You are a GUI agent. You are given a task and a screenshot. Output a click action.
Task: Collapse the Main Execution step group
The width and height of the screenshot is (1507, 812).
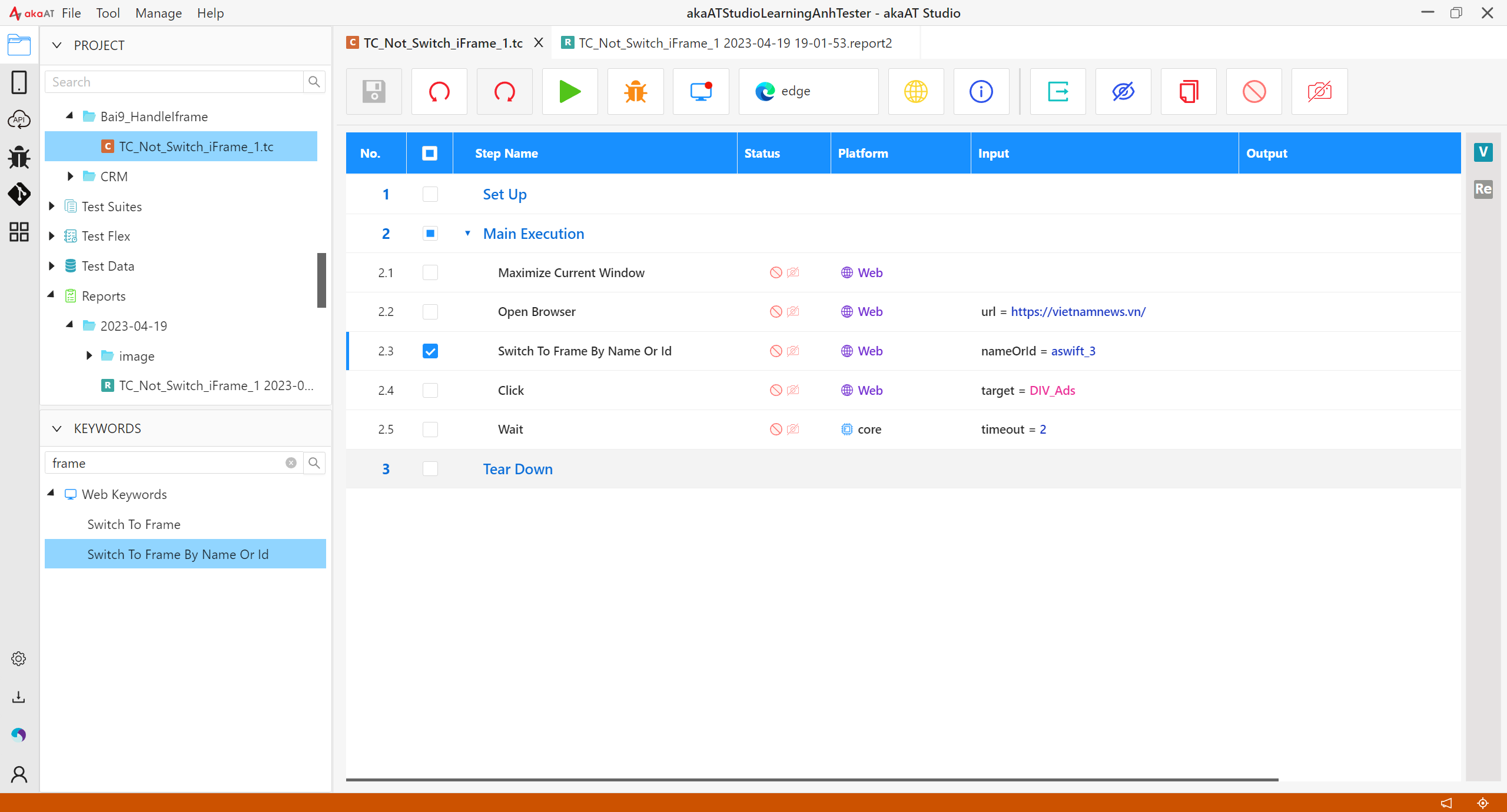[x=467, y=234]
